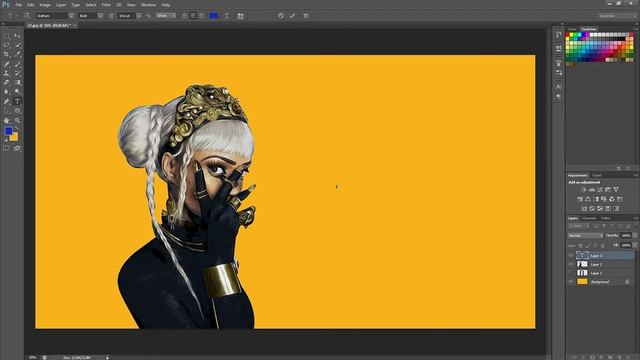Open the font family dropdown arrow
640x360 pixels.
pyautogui.click(x=71, y=16)
